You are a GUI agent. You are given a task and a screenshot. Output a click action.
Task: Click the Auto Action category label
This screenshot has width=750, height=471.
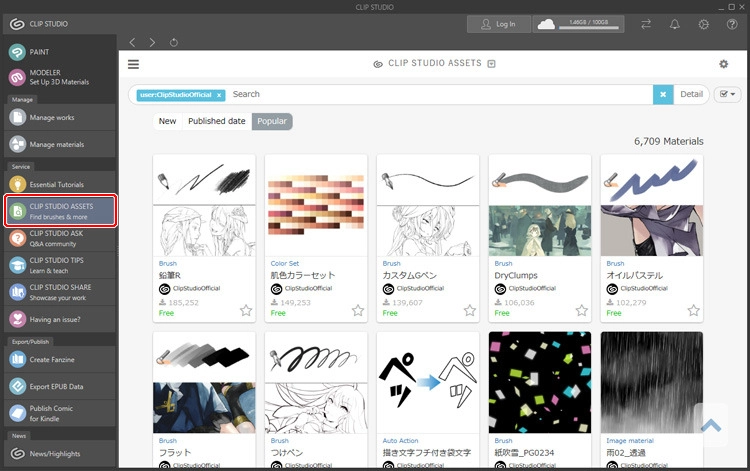(400, 440)
